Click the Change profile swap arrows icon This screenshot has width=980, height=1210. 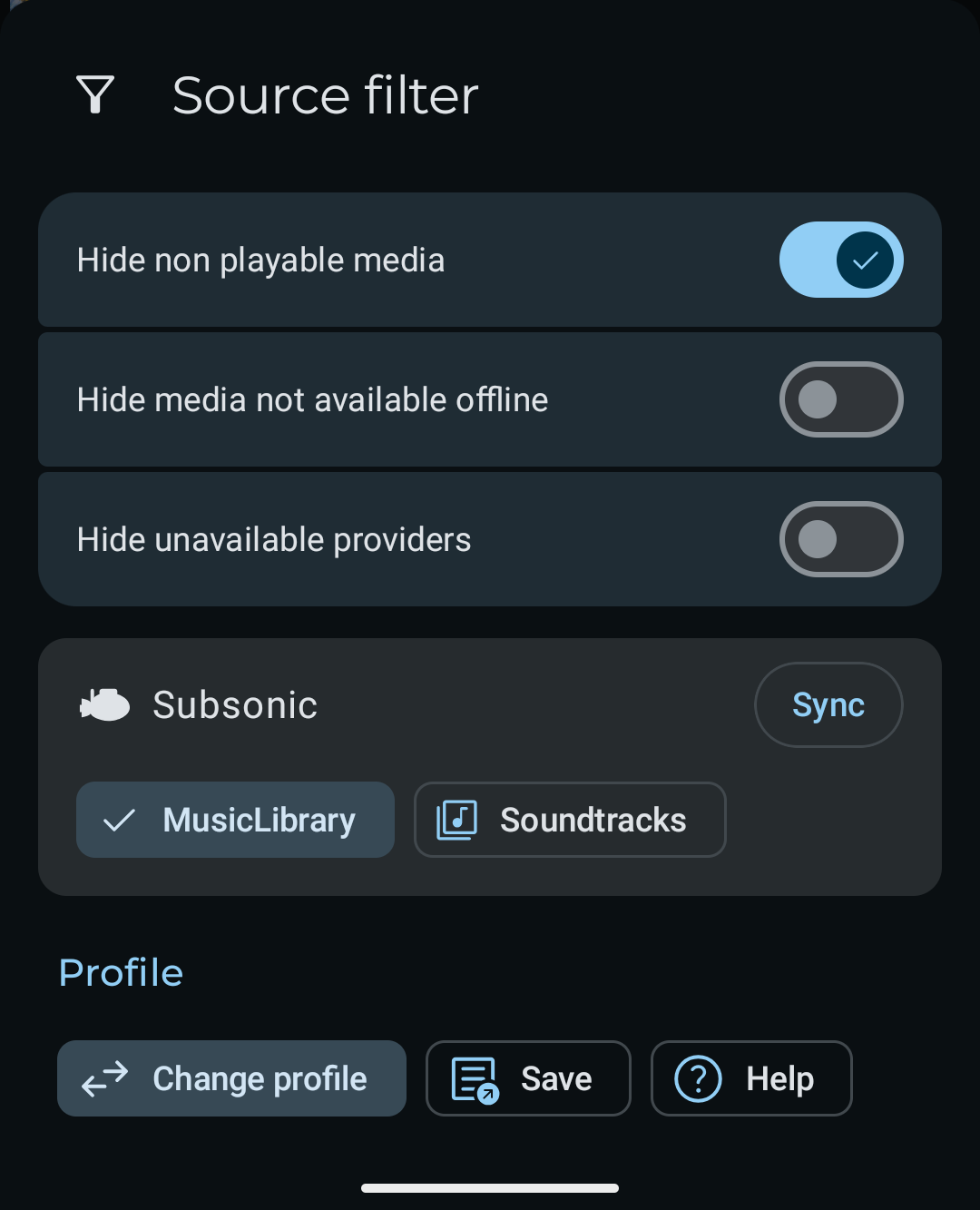click(105, 1079)
